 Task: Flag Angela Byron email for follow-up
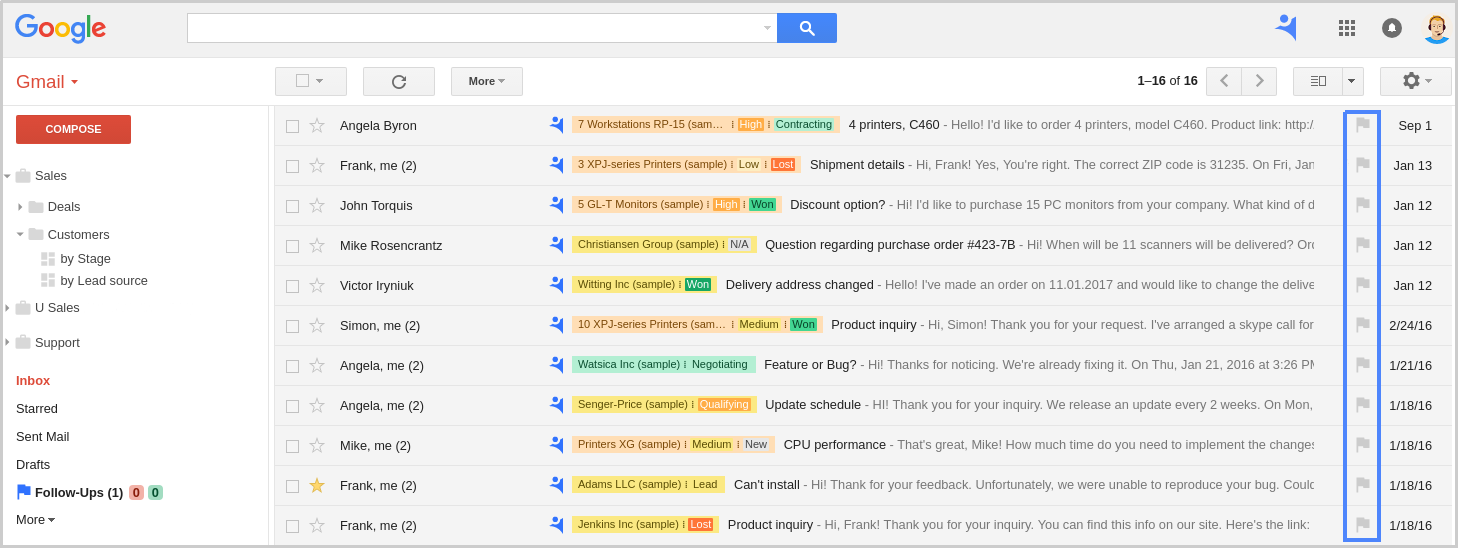pos(1362,125)
